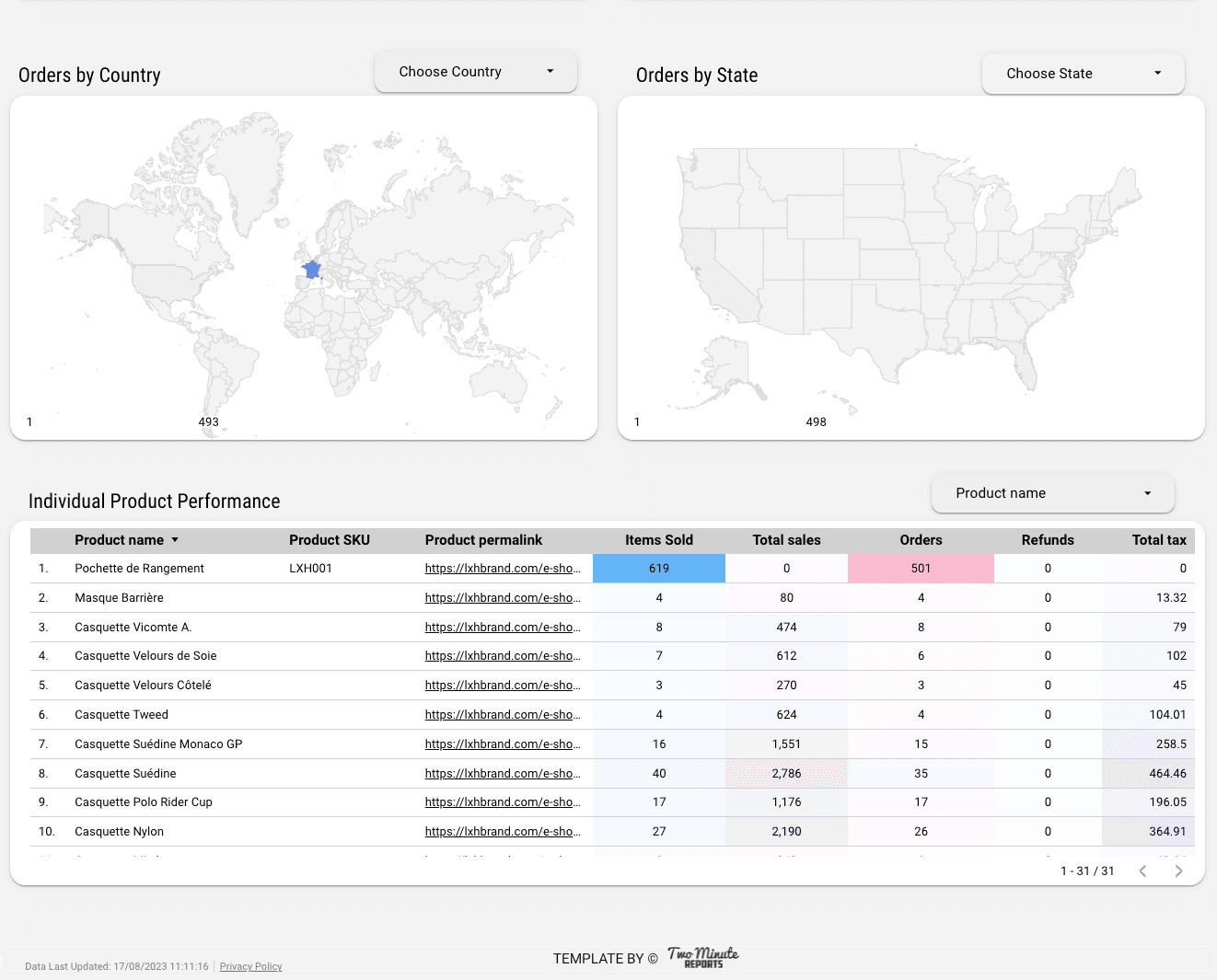The image size is (1217, 980).
Task: Click the previous page chevron in product table
Action: coord(1142,870)
